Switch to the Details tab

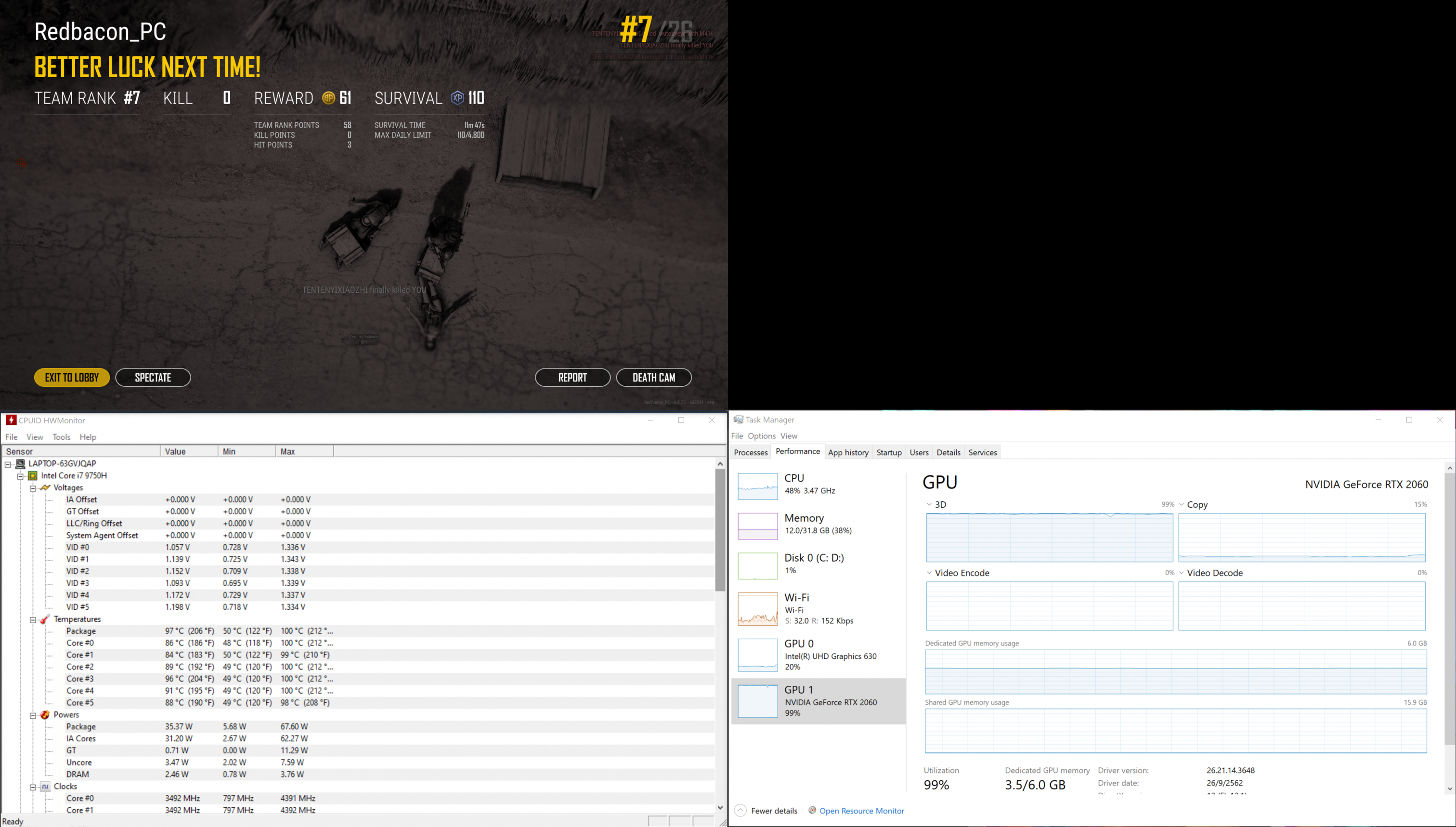click(949, 452)
